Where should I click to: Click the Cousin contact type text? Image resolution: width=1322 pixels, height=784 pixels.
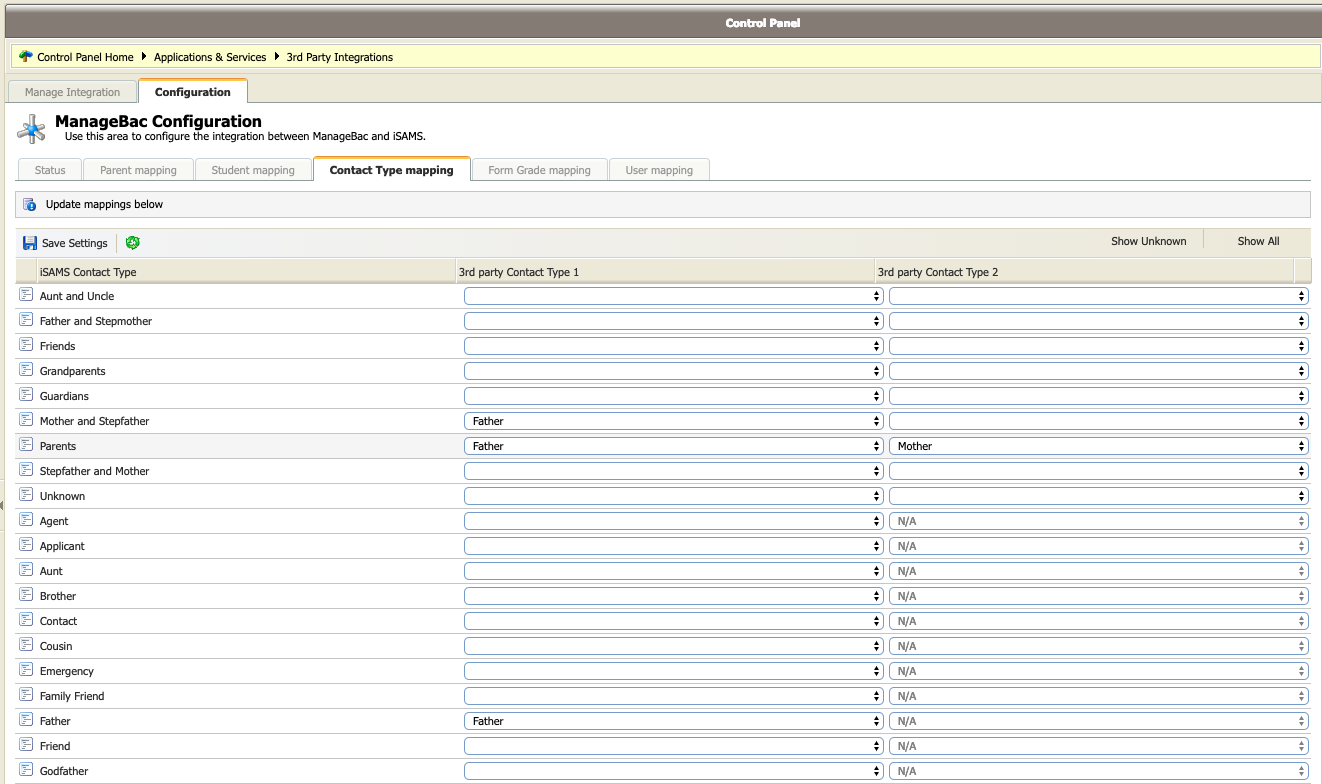point(56,646)
